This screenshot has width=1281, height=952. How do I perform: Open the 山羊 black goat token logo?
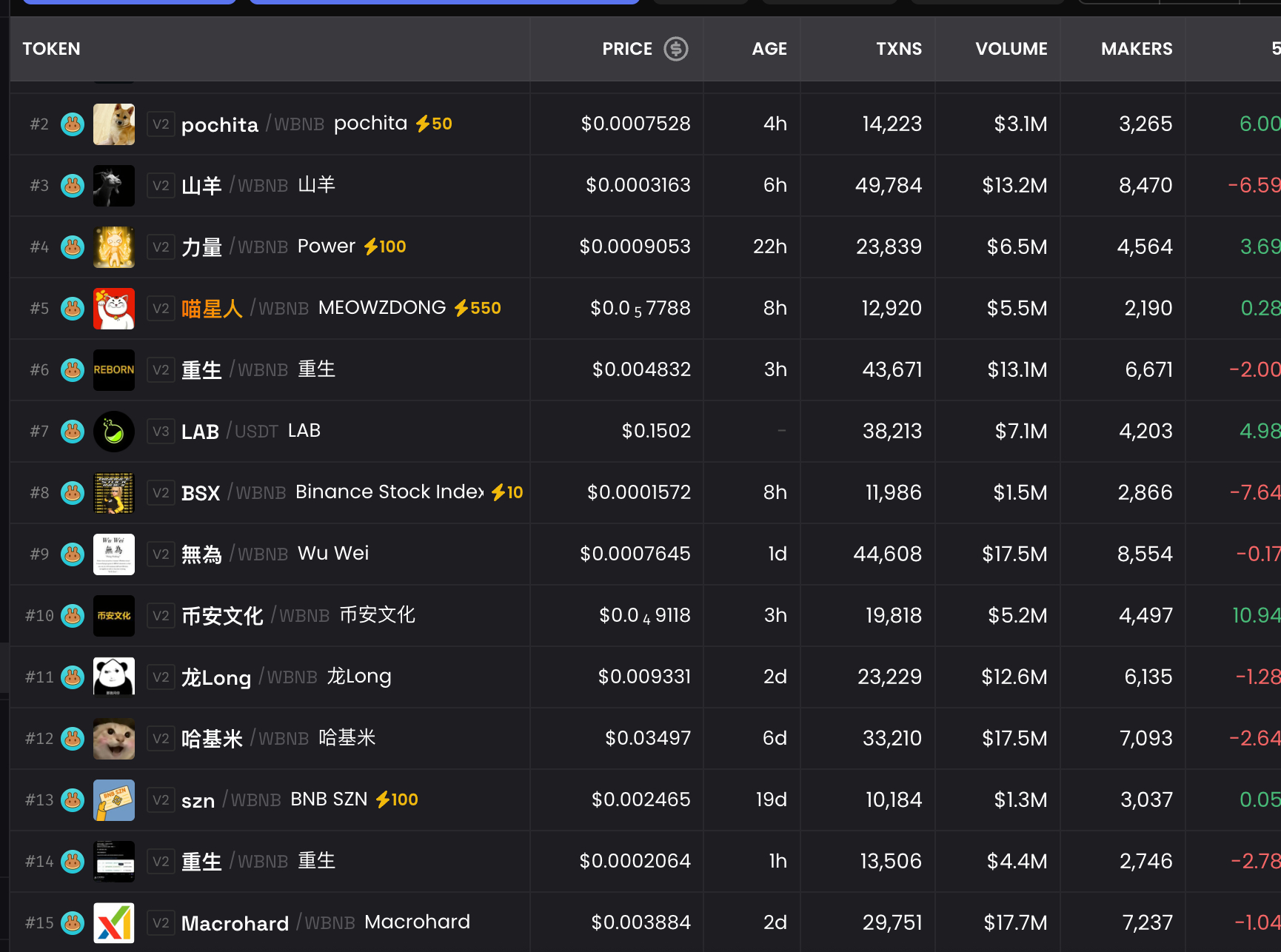click(x=114, y=185)
